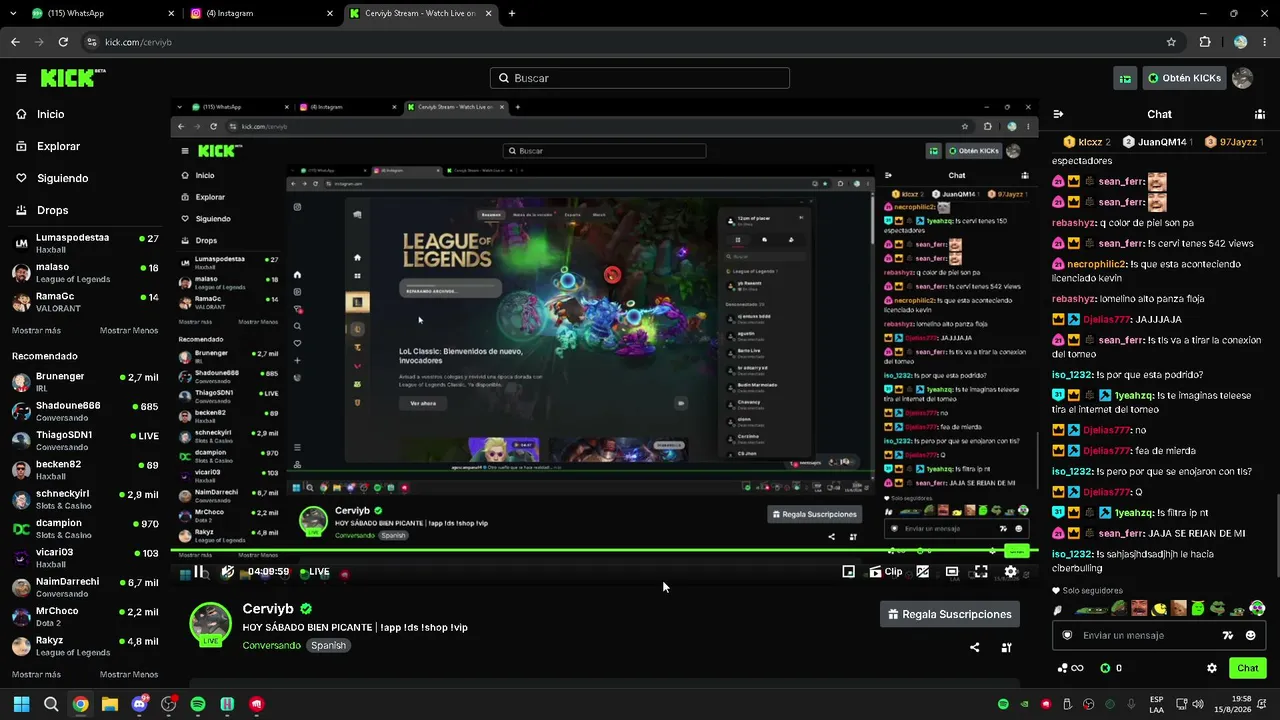Open the Brunenger recommended channel
This screenshot has width=1280, height=720.
85,382
